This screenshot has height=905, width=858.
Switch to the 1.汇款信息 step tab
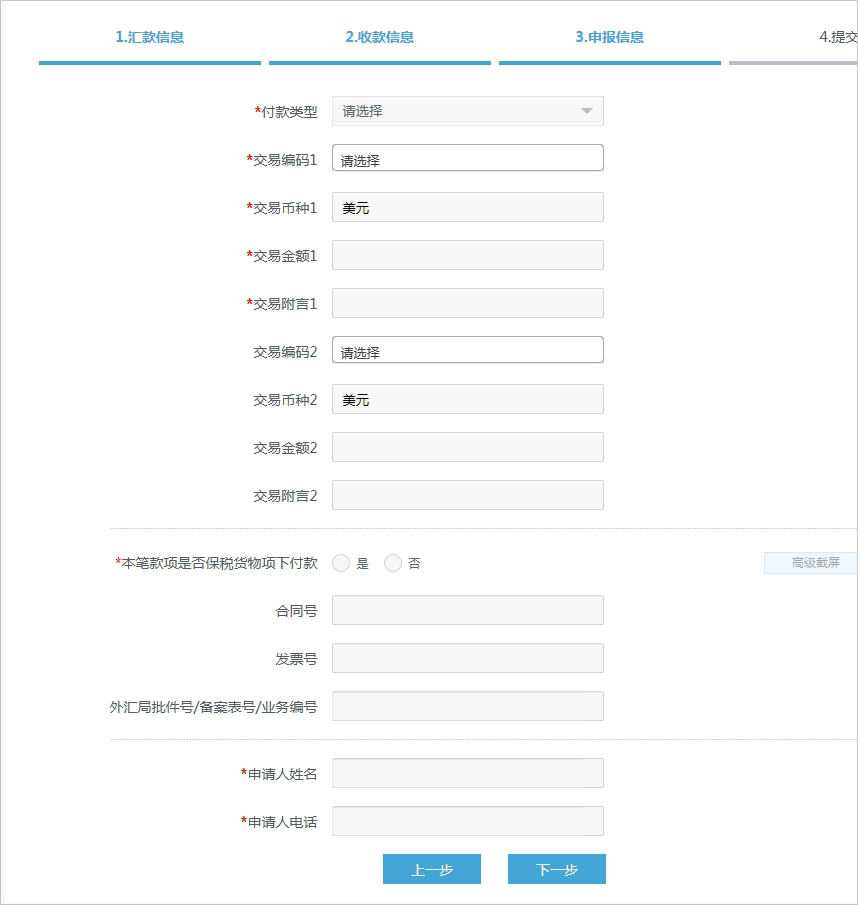tap(150, 38)
